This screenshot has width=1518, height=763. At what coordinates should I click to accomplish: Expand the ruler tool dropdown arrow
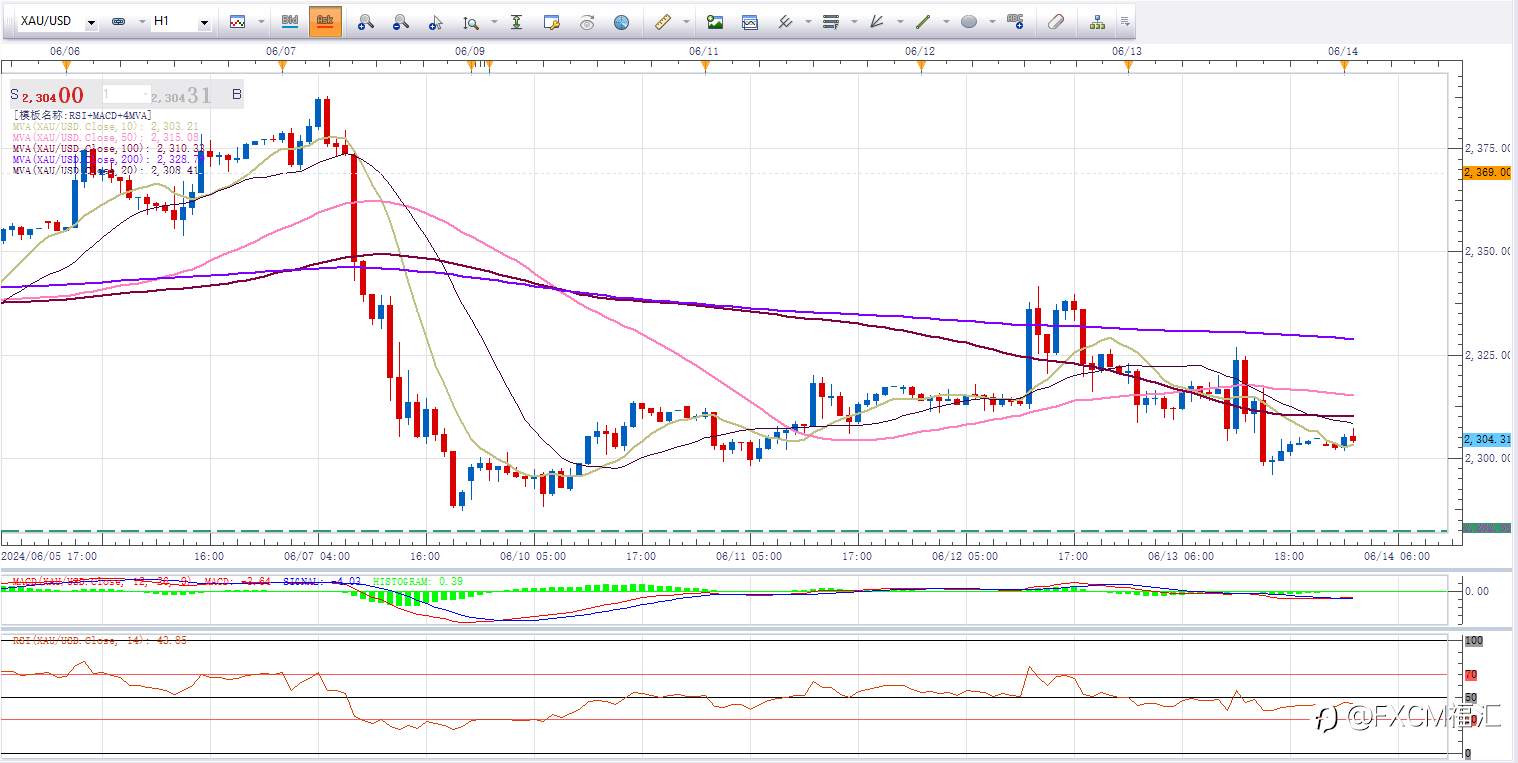pos(686,21)
